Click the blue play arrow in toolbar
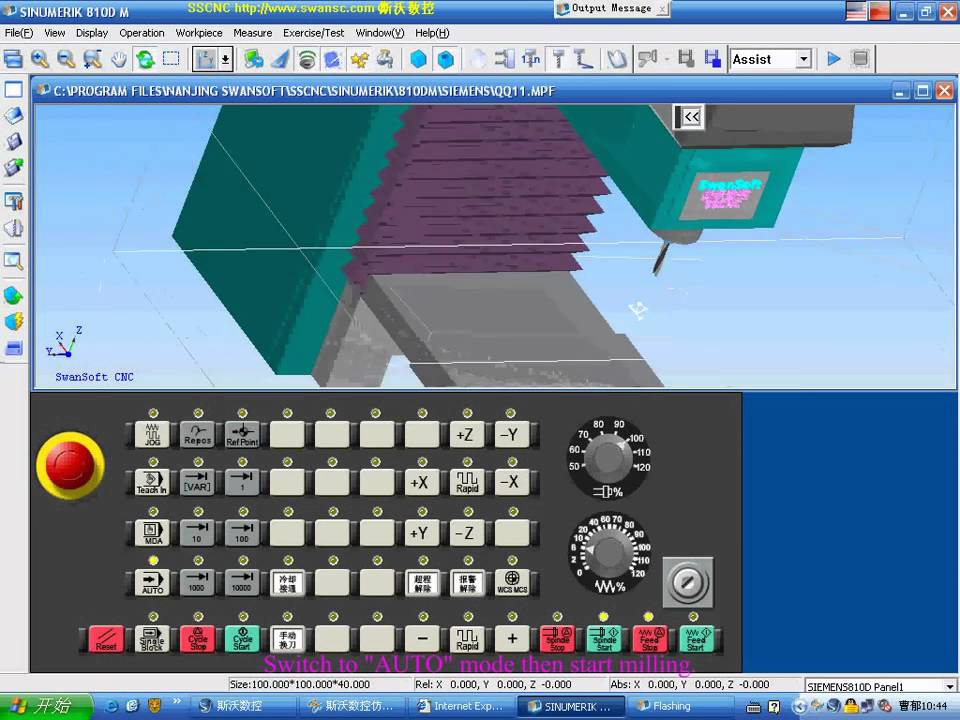Viewport: 960px width, 720px height. 833,59
